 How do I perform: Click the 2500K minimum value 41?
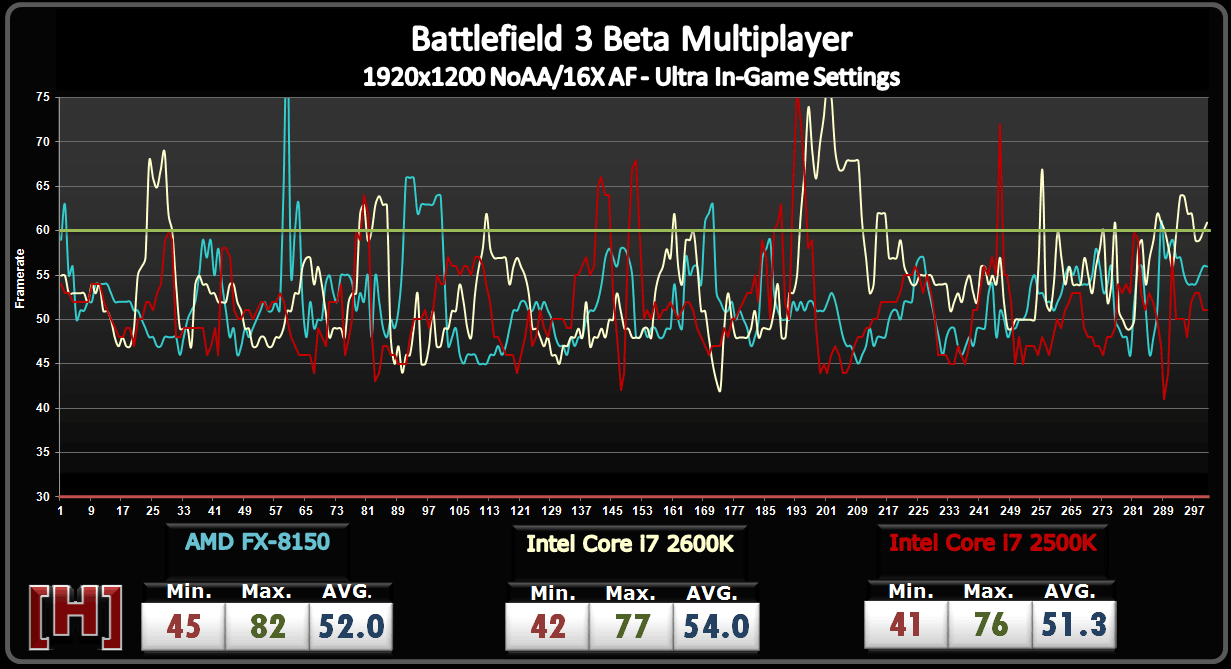click(x=903, y=624)
